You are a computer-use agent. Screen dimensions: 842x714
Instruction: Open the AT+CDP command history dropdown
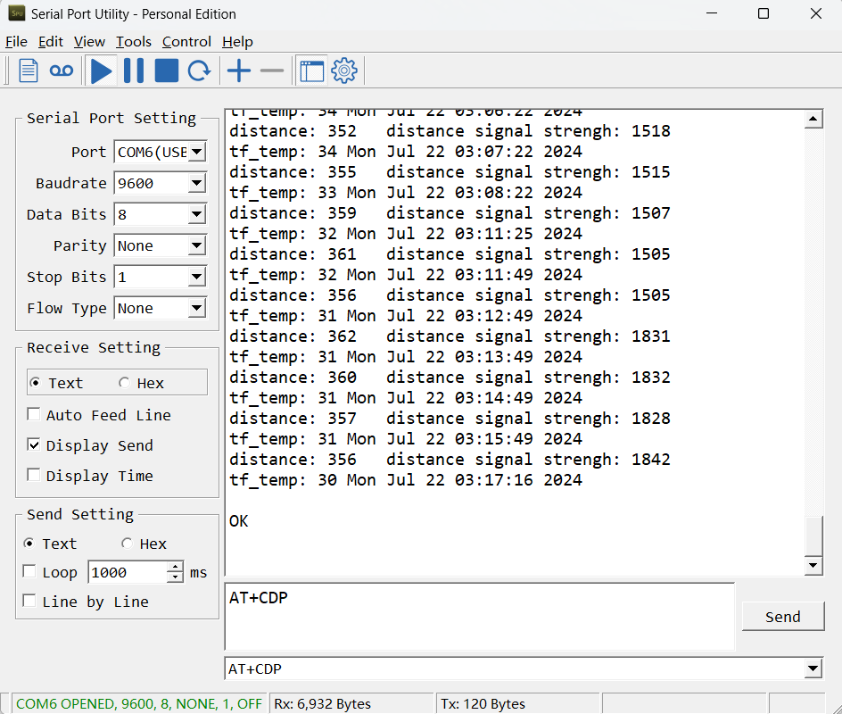[x=813, y=669]
